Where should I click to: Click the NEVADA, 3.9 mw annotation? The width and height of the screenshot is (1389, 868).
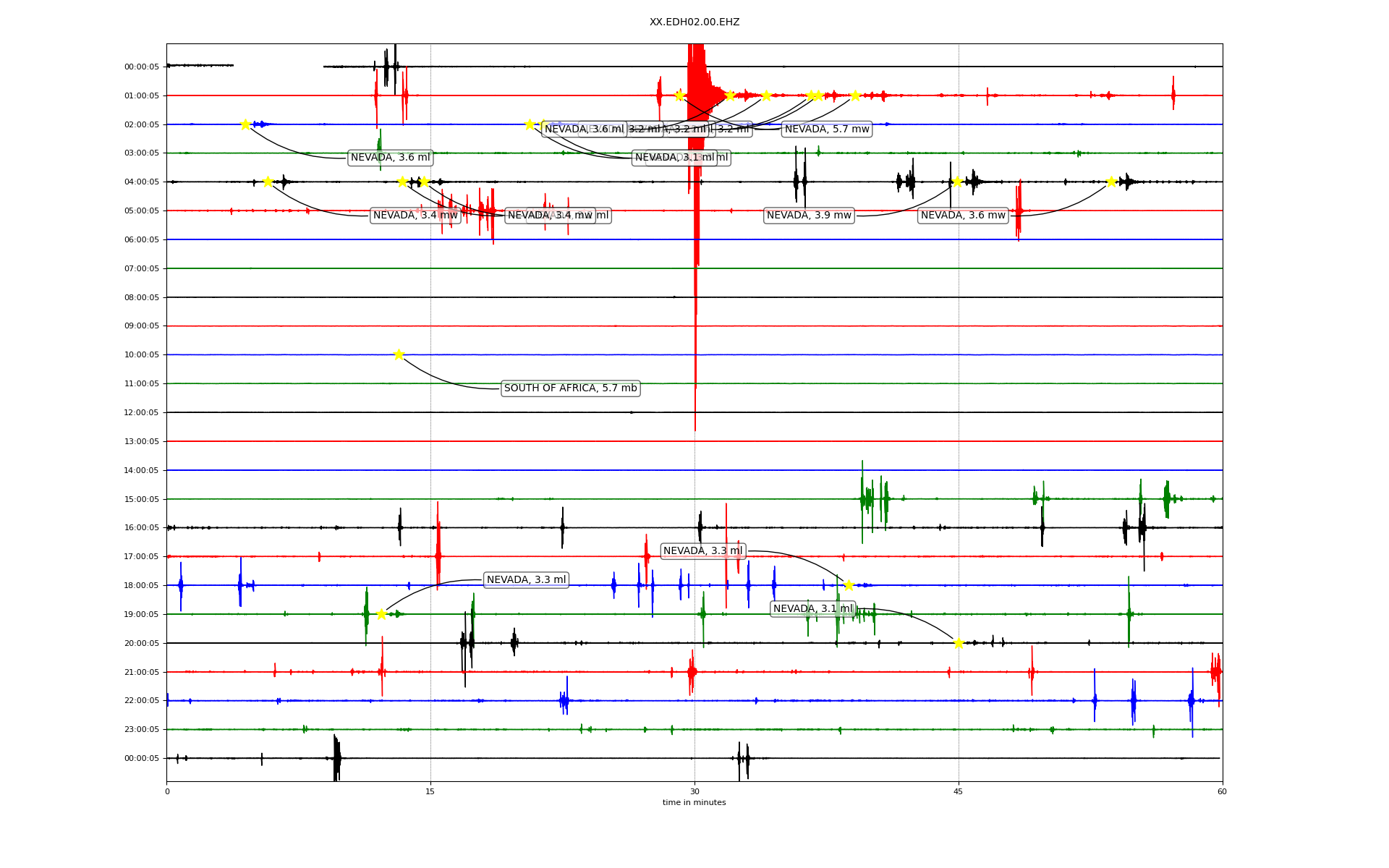pyautogui.click(x=809, y=216)
